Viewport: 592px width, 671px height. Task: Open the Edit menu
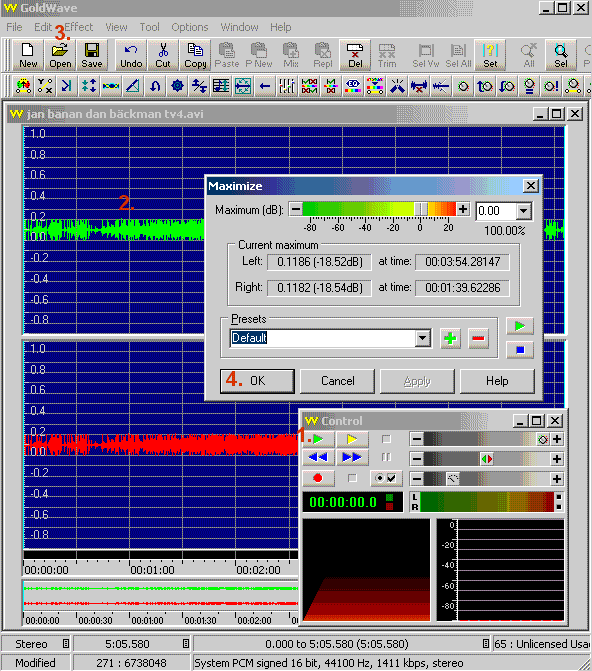point(43,27)
